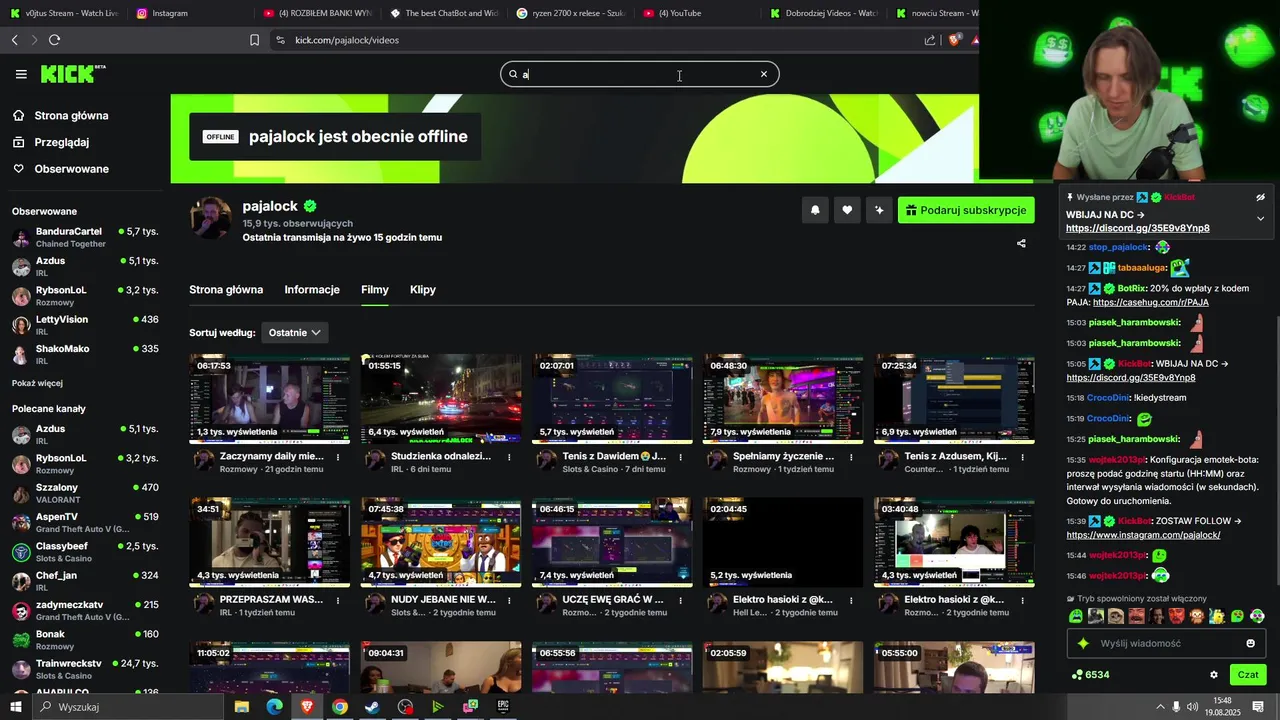The image size is (1280, 720).
Task: Open options for Spełniamy życzenie video
Action: (x=852, y=457)
